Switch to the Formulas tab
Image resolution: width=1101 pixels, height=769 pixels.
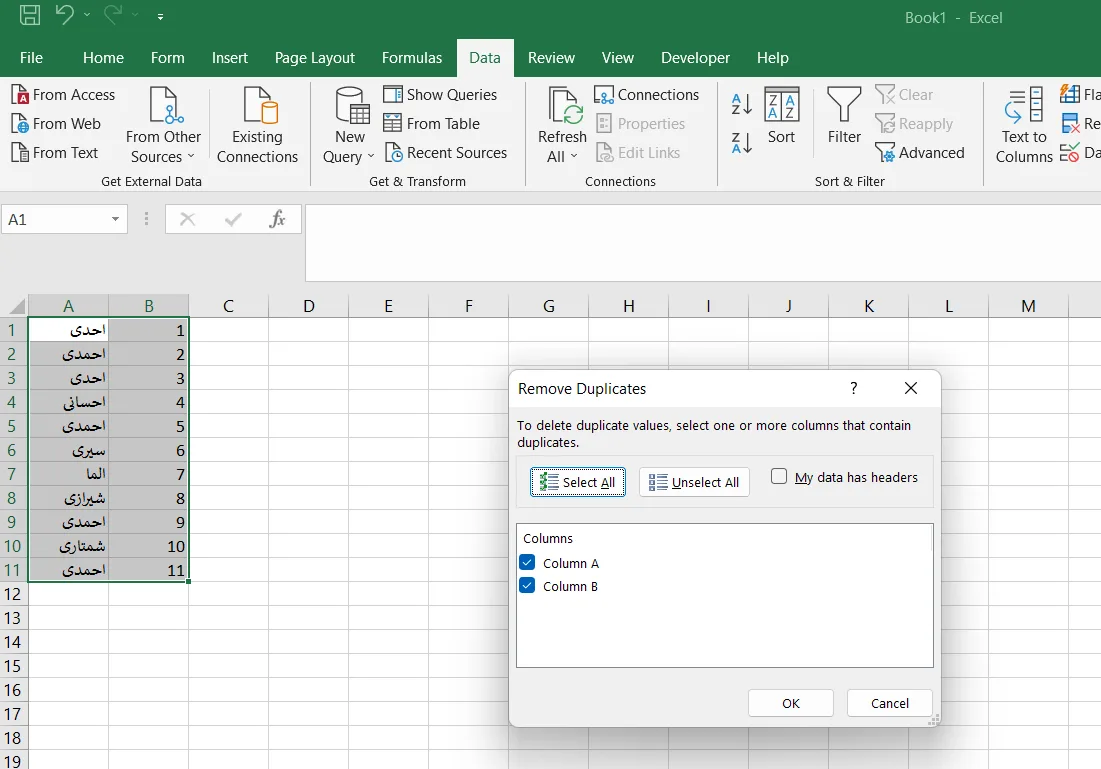(412, 58)
